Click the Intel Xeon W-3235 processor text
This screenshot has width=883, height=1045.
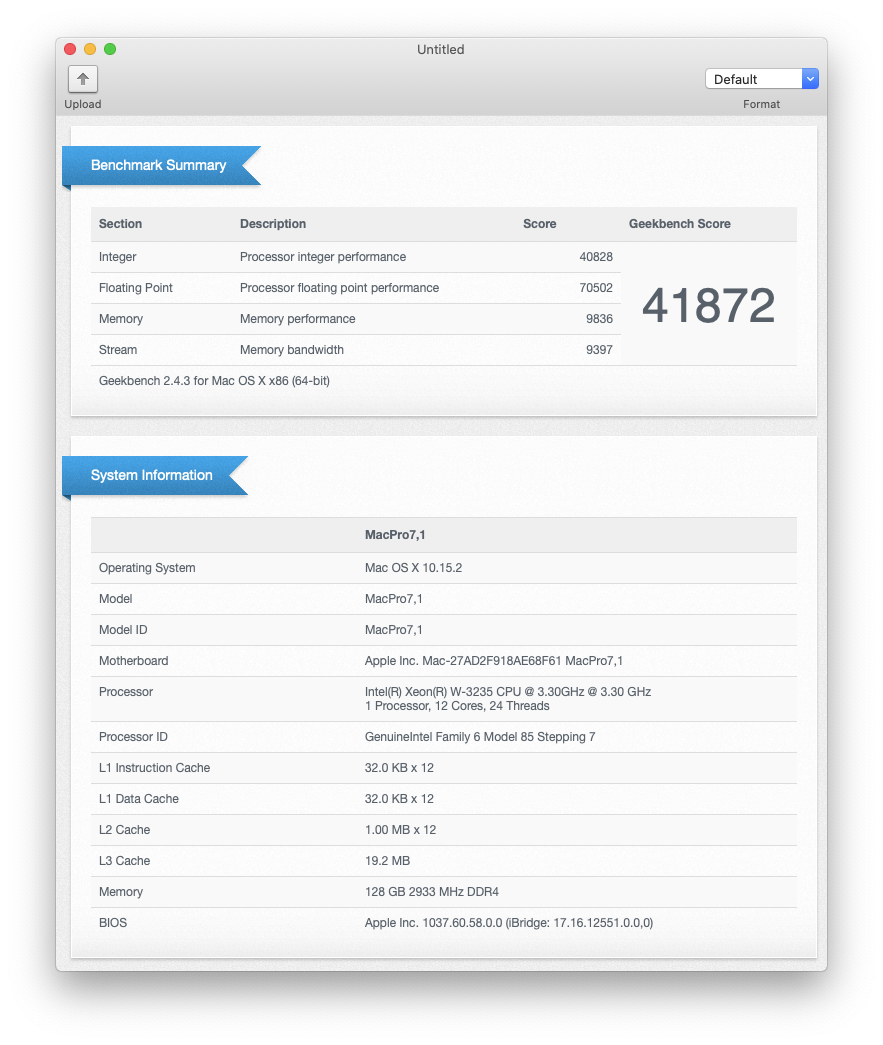508,692
